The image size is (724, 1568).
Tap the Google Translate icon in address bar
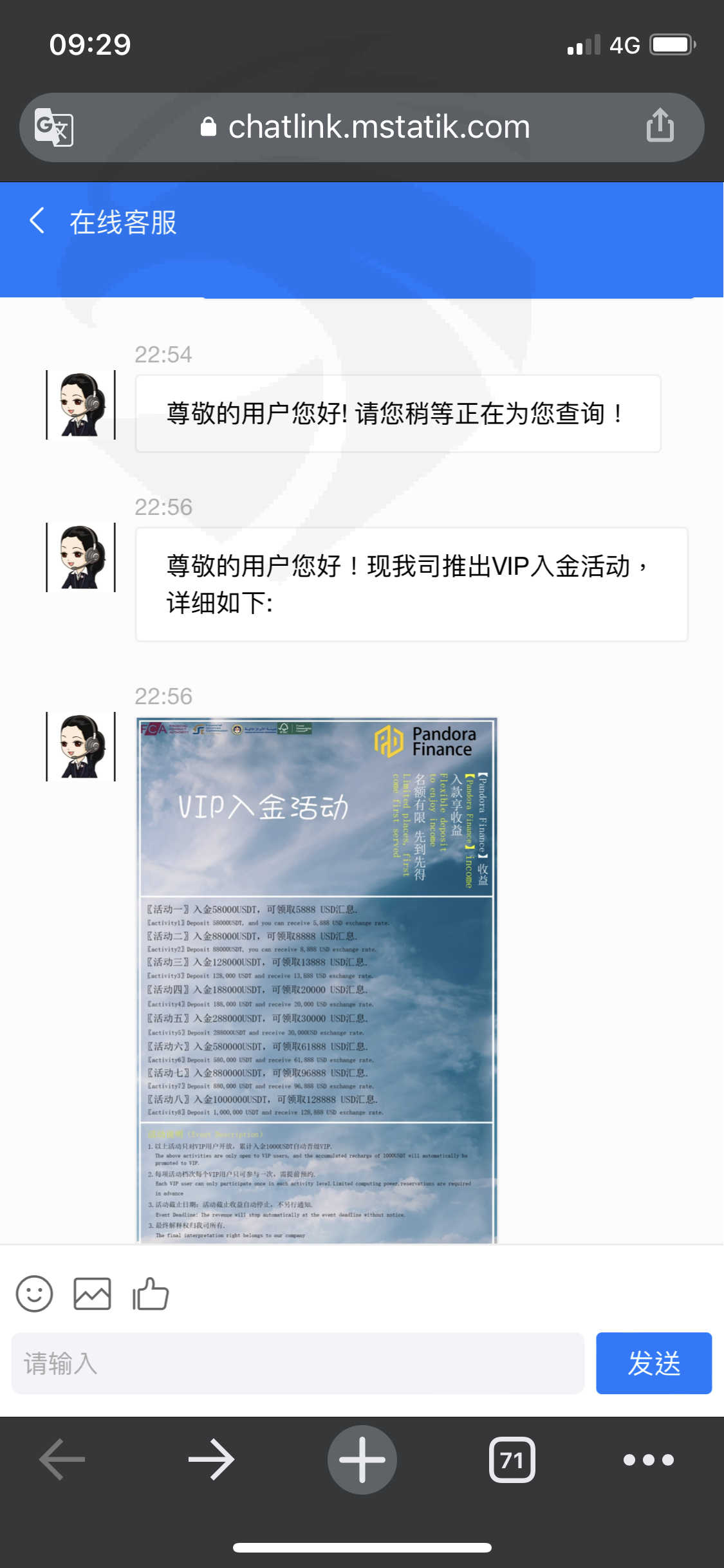click(54, 127)
